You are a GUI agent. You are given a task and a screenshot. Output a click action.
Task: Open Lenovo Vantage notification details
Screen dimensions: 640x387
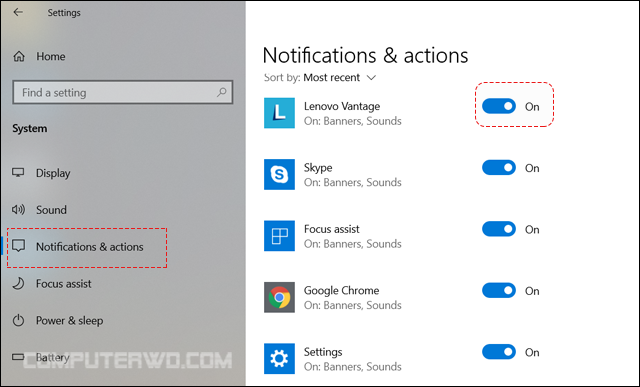(353, 113)
